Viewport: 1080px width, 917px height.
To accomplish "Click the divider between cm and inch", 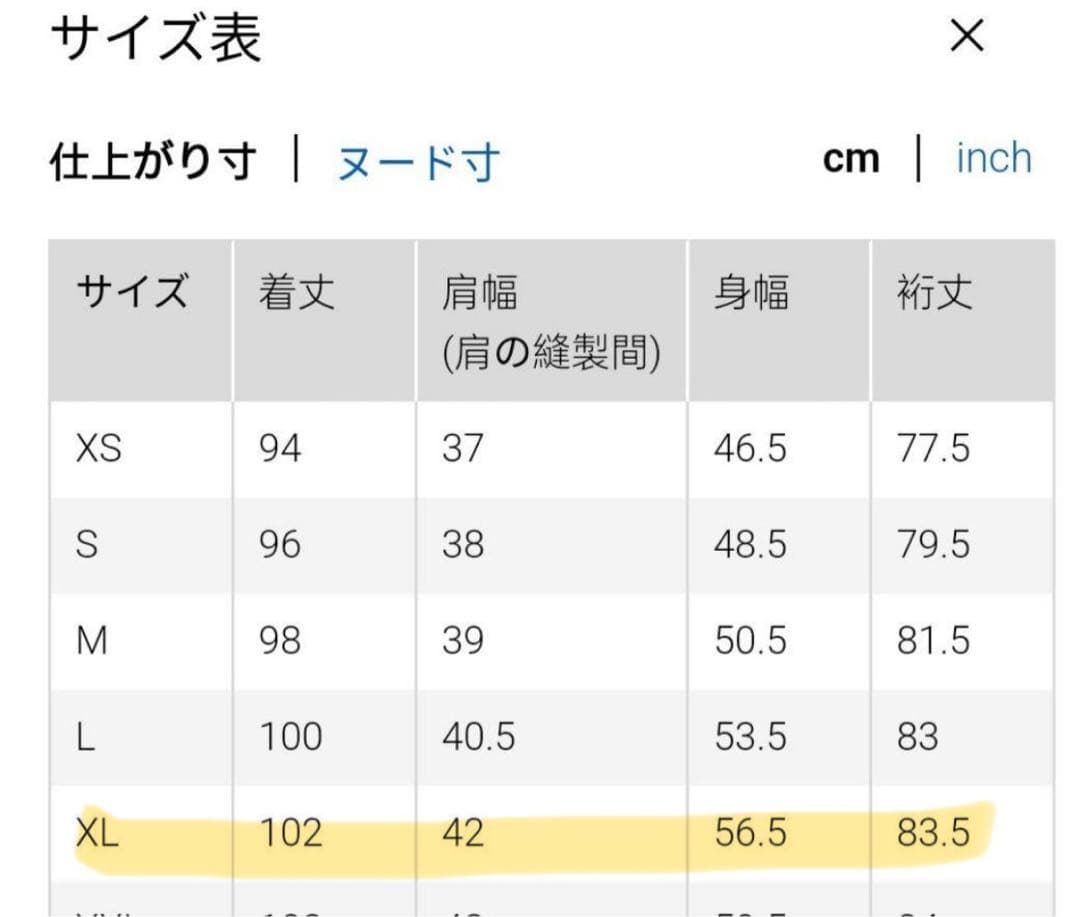I will [x=920, y=158].
